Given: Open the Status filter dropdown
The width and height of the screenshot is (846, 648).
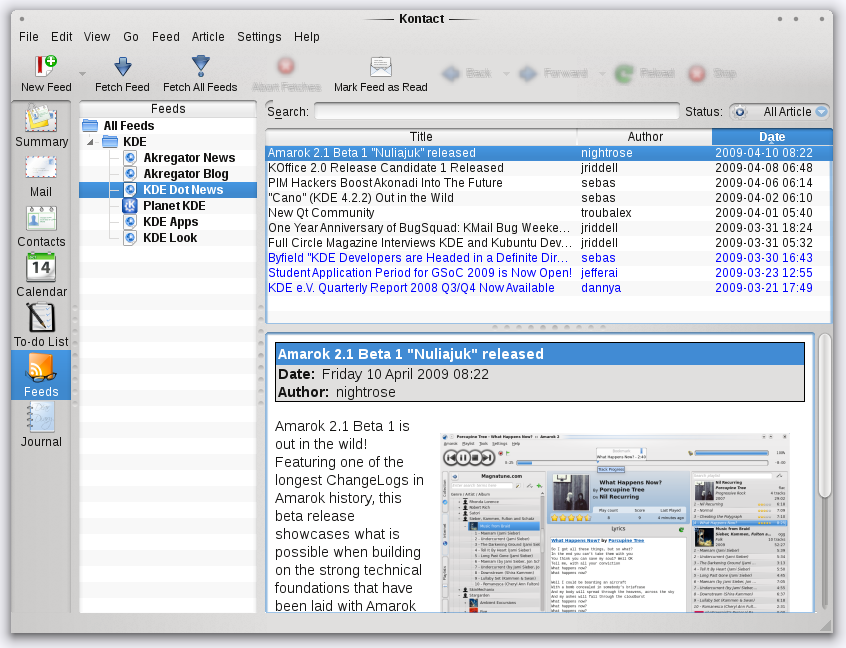Looking at the screenshot, I should pos(782,112).
